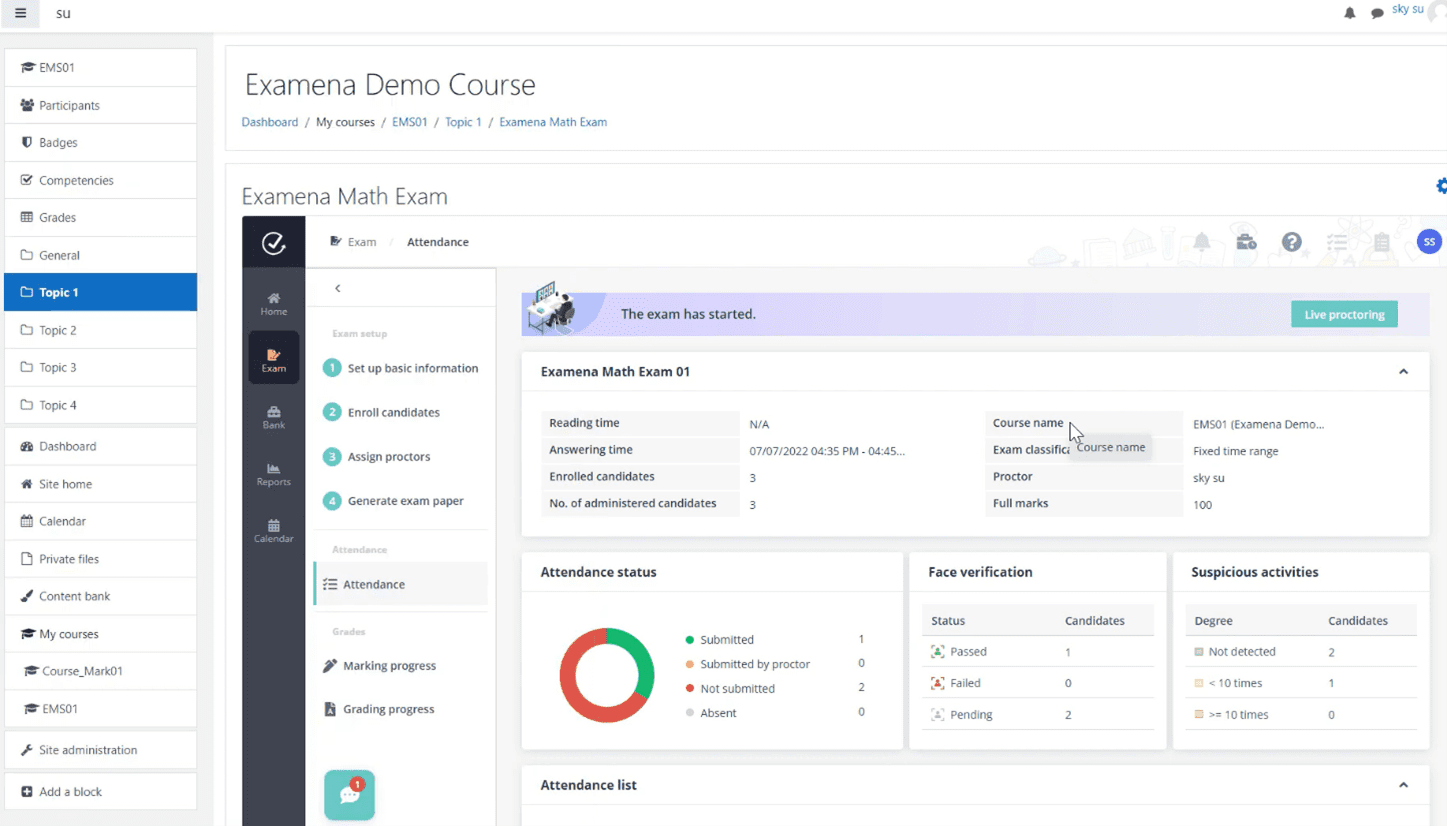Open the briefcase toolbar icon
Image resolution: width=1447 pixels, height=826 pixels.
point(1246,242)
